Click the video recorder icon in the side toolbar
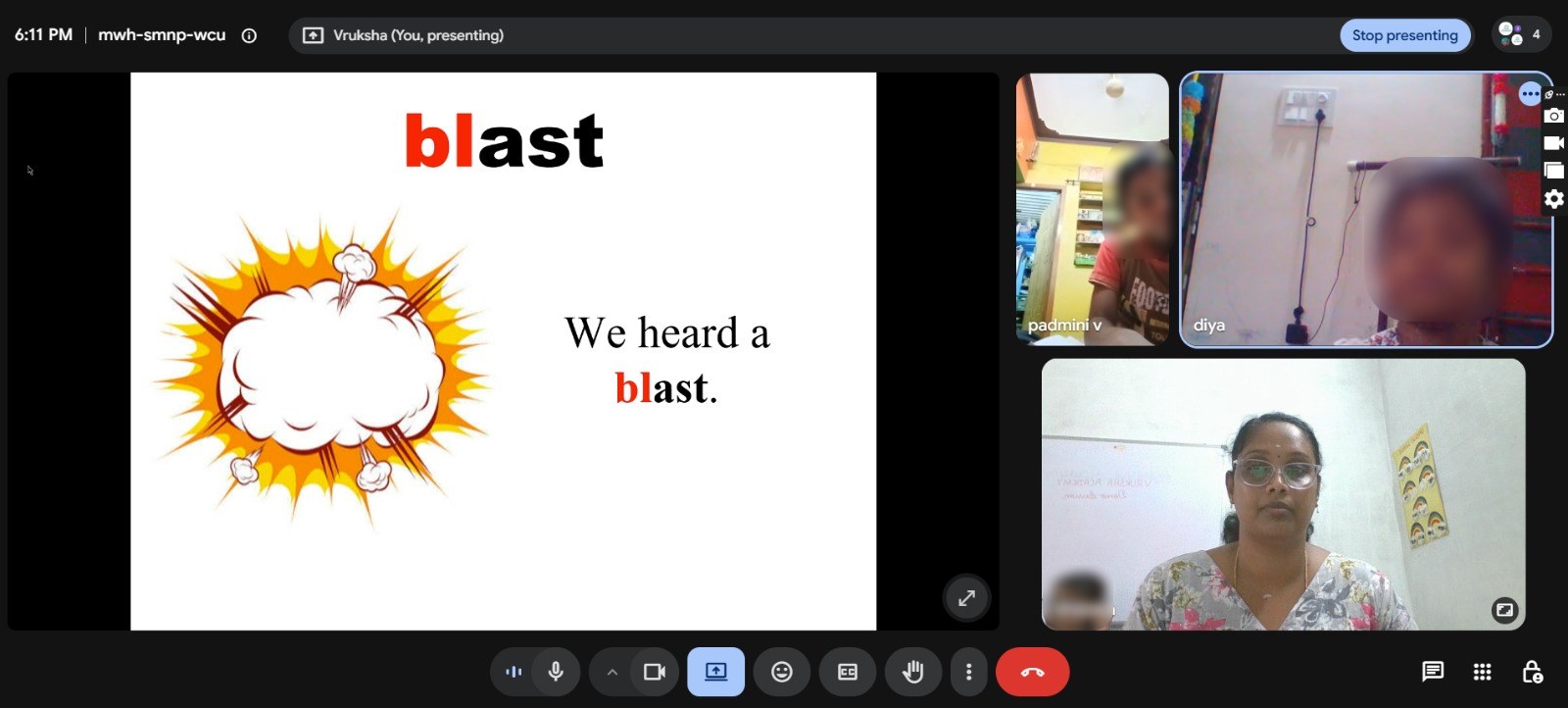The width and height of the screenshot is (1568, 708). [x=1554, y=143]
